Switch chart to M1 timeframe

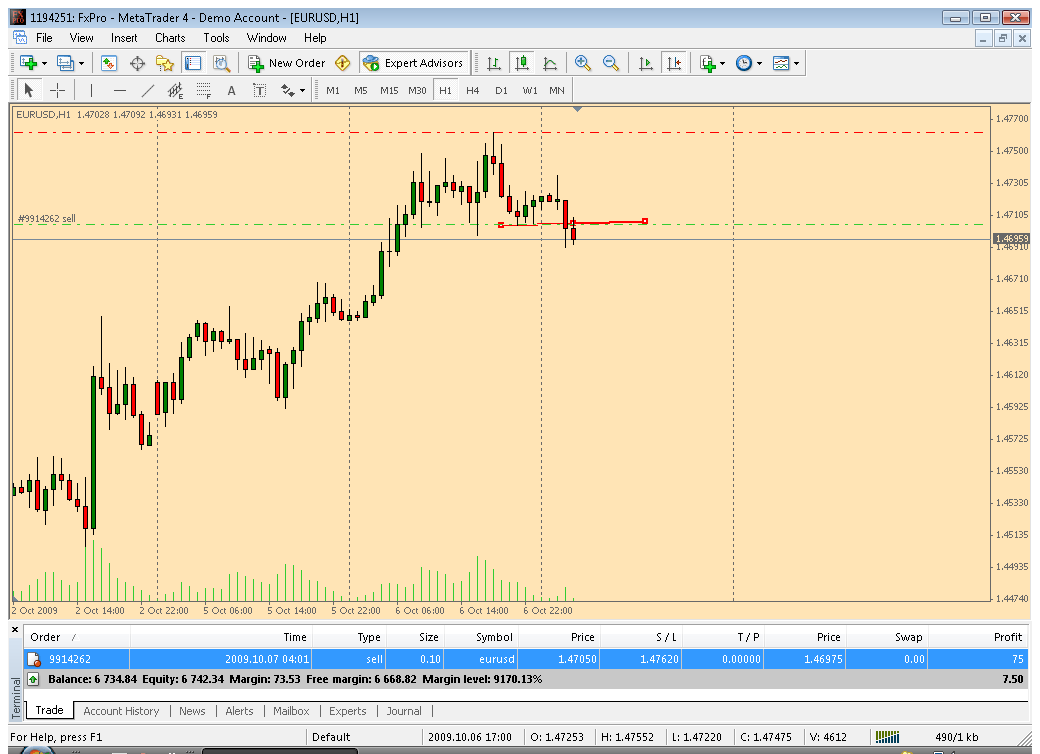(333, 90)
